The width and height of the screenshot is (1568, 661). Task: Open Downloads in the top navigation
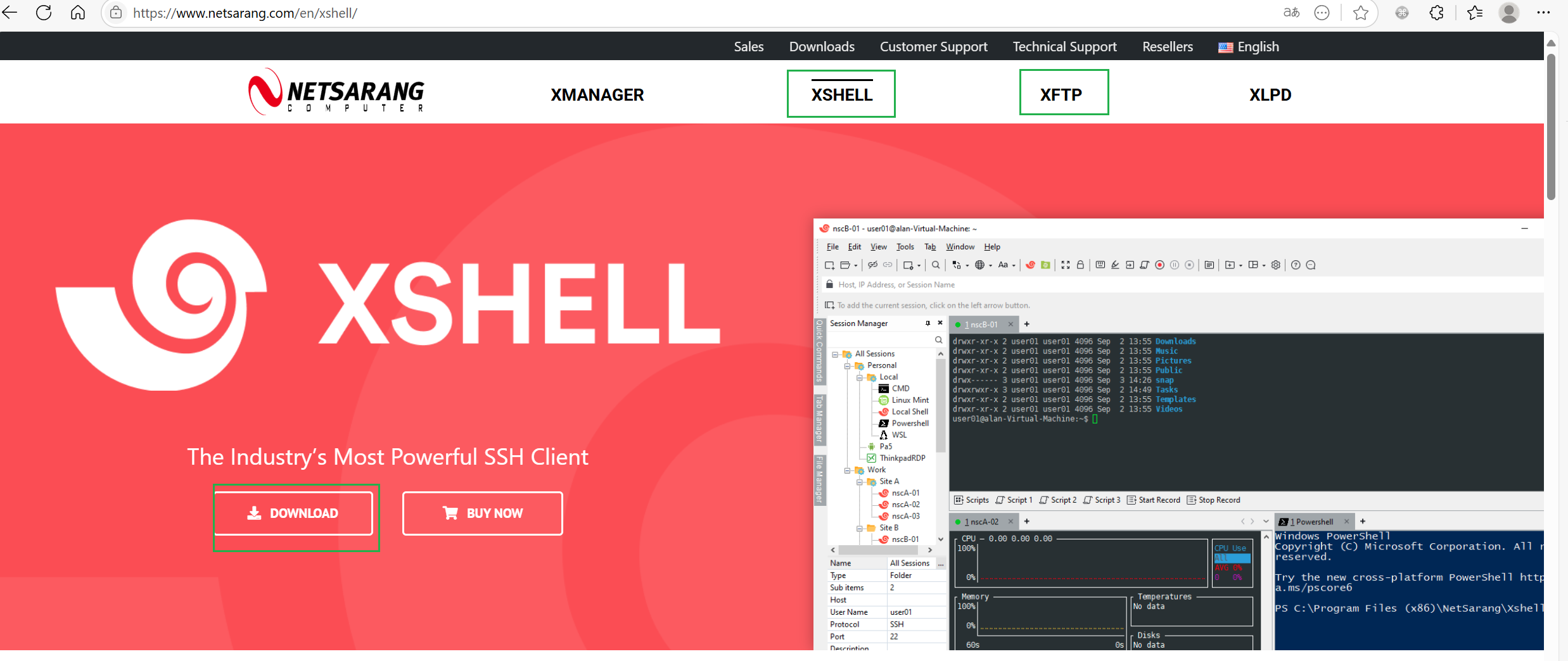(822, 47)
